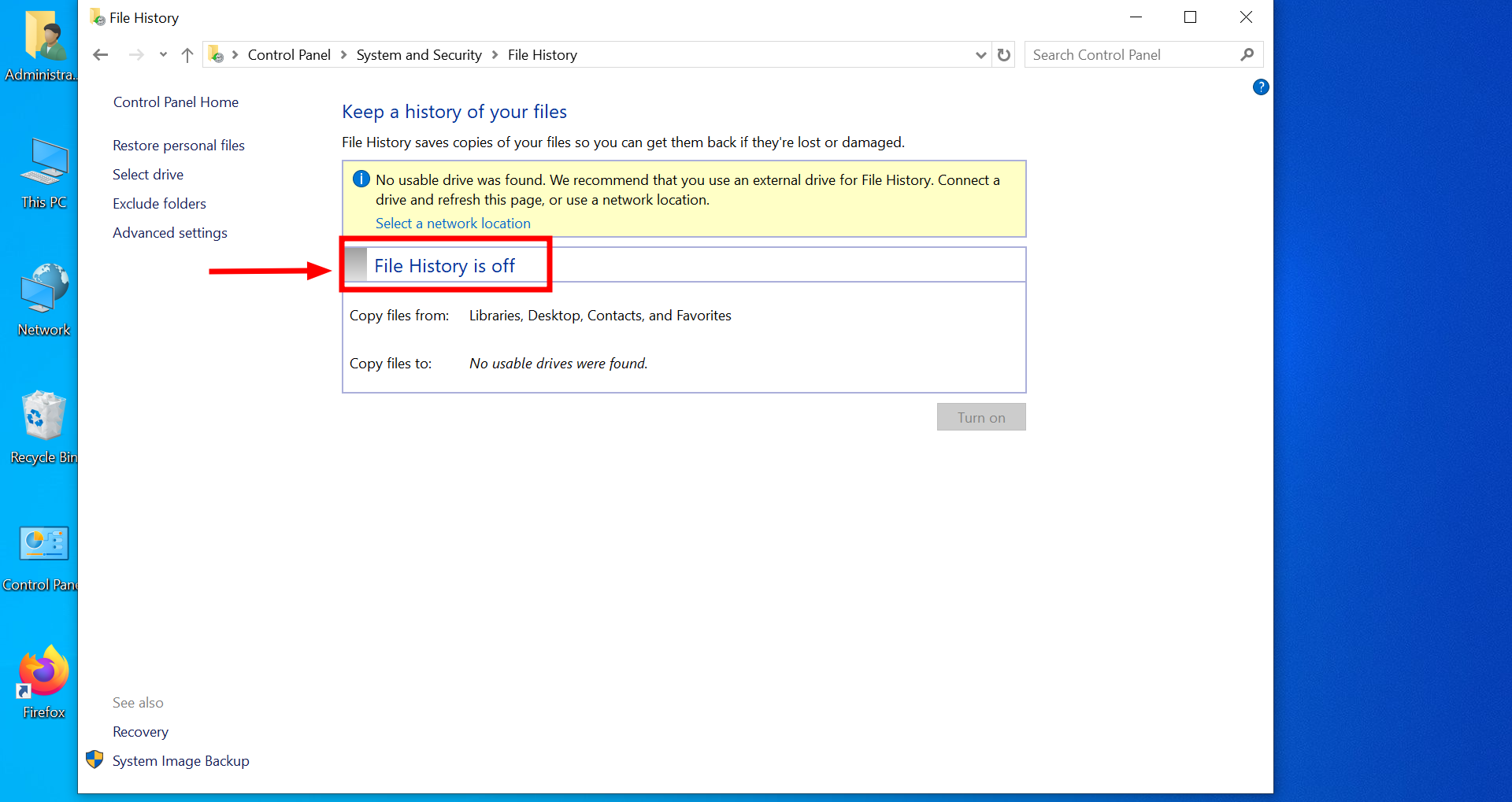This screenshot has height=802, width=1512.
Task: Click the Up one level arrow
Action: click(187, 54)
